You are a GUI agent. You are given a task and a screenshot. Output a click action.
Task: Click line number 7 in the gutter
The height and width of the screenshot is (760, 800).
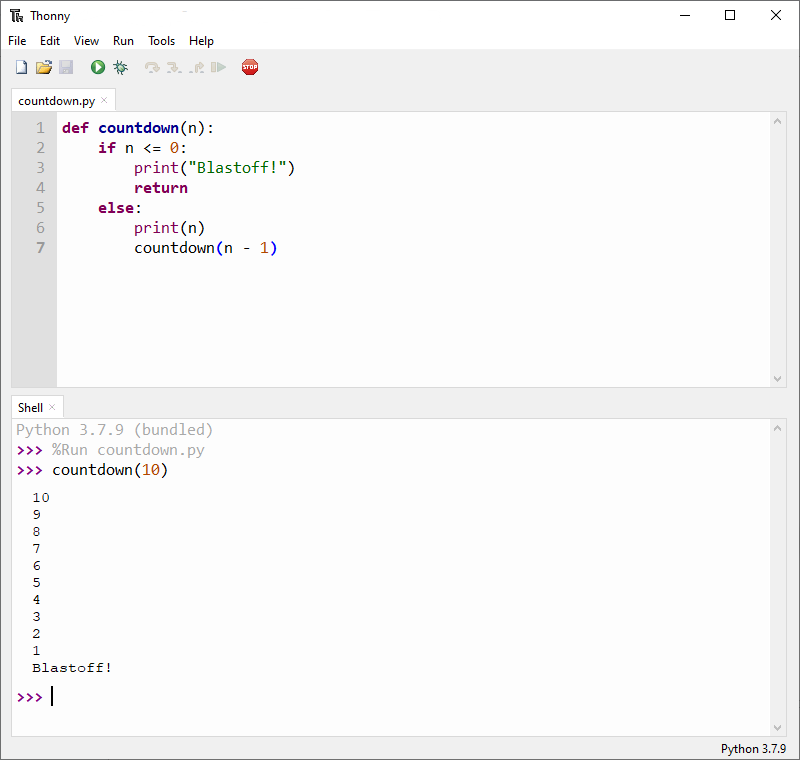coord(40,248)
